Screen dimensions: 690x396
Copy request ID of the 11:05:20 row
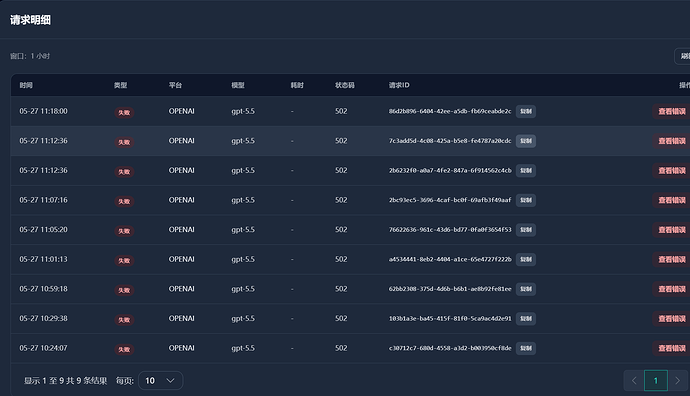pos(526,230)
